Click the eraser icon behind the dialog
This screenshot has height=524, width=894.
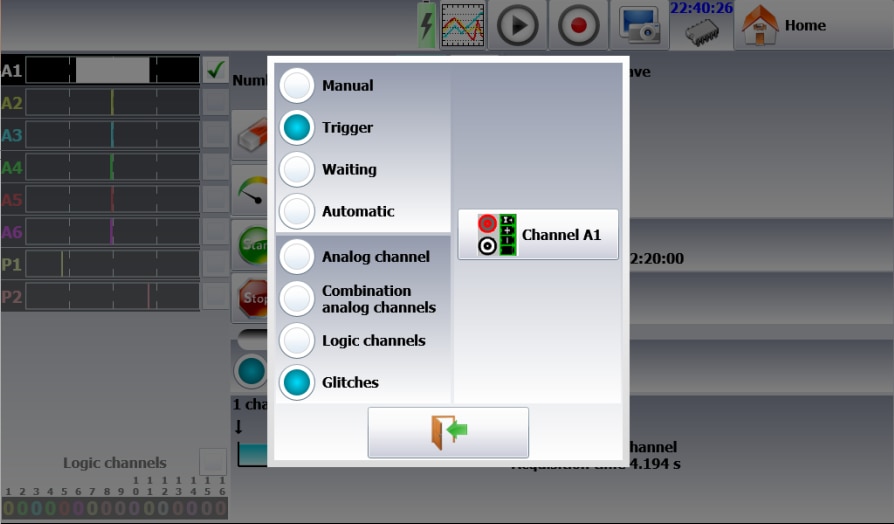pos(250,135)
